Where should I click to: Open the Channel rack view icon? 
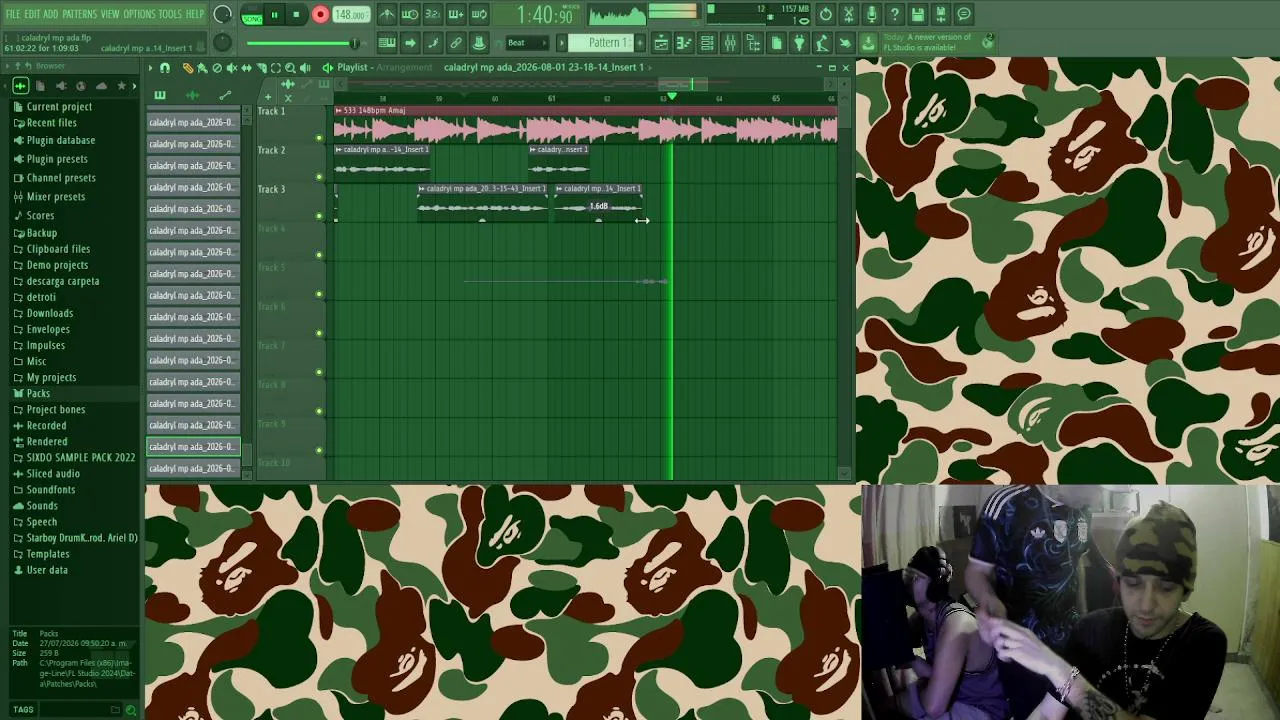pyautogui.click(x=707, y=43)
